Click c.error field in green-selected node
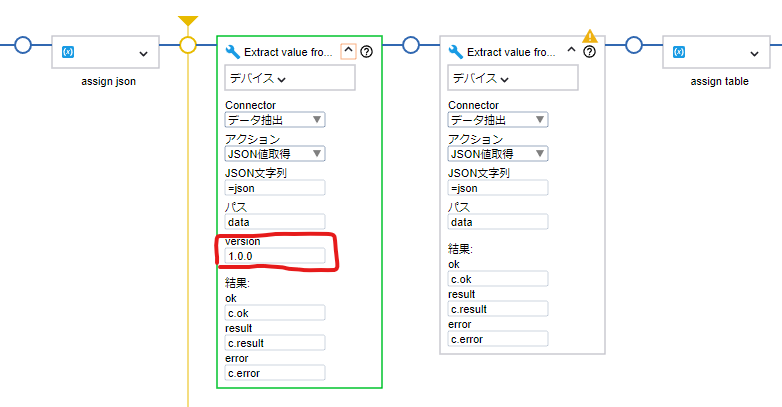Screen dimensions: 782x407 pyautogui.click(x=275, y=373)
